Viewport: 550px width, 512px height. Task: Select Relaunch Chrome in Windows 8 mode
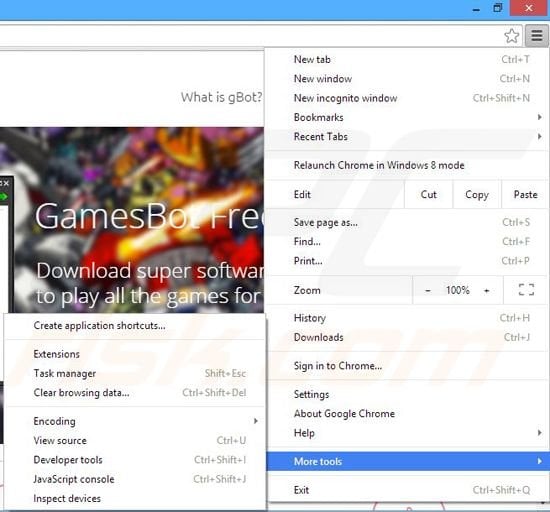tap(407, 165)
